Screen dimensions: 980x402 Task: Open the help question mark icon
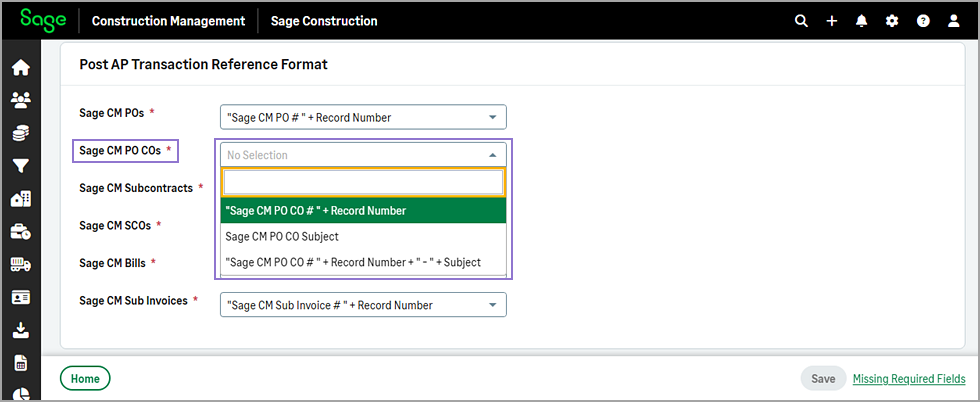(923, 21)
